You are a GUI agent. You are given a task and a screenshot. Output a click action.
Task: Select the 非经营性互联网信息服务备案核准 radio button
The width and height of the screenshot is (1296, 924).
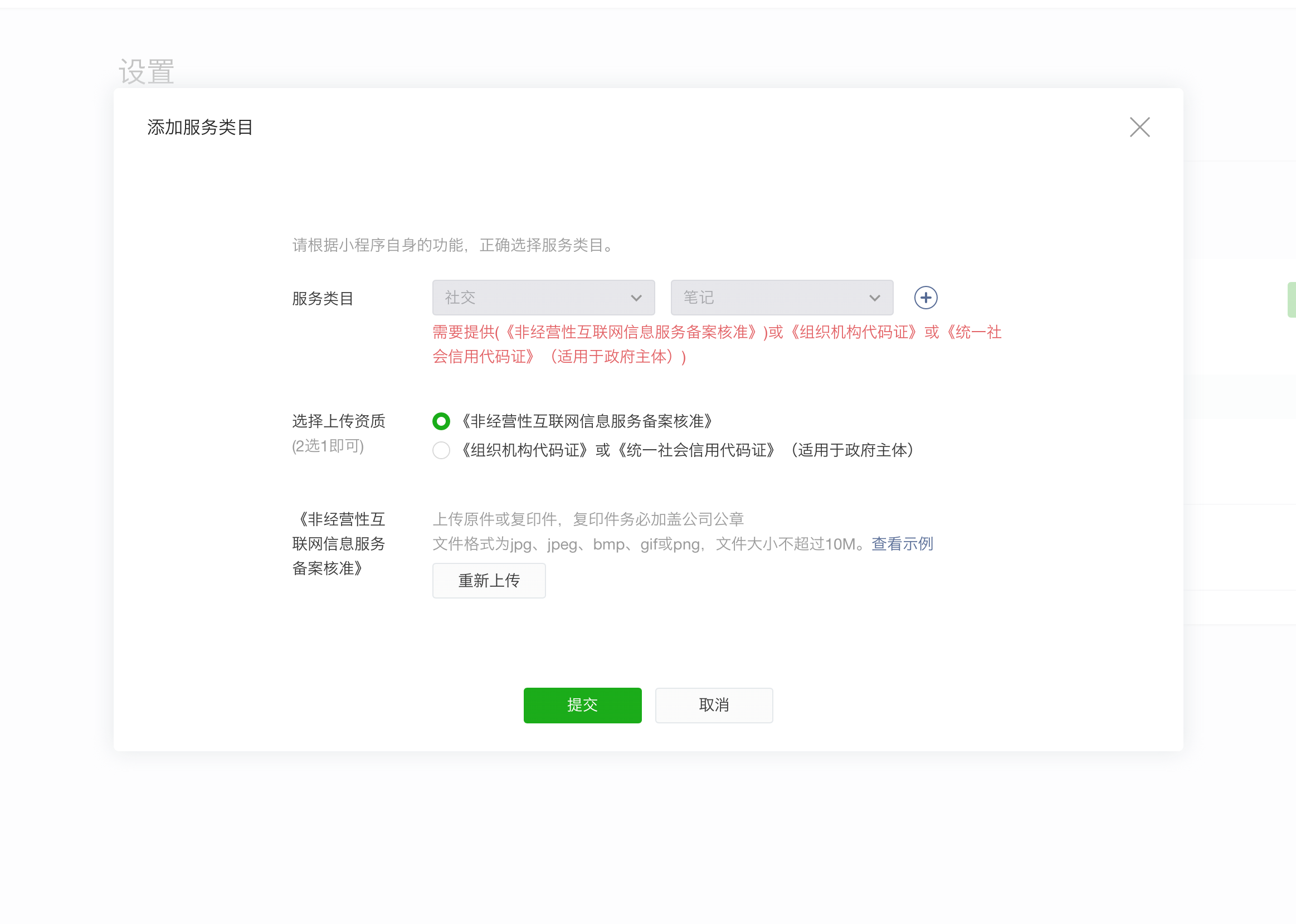point(441,422)
